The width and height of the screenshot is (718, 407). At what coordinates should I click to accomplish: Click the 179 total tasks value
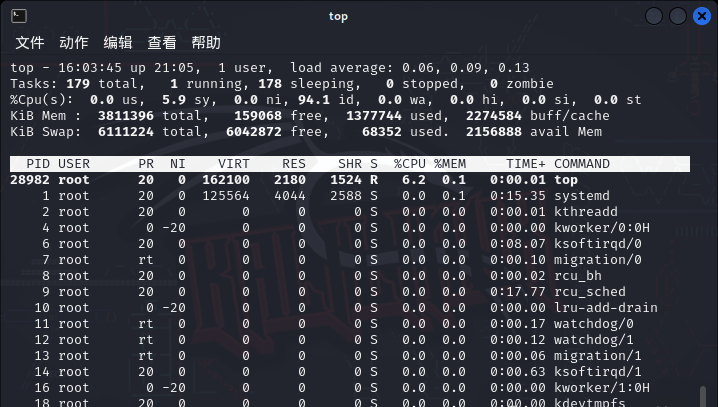78,84
